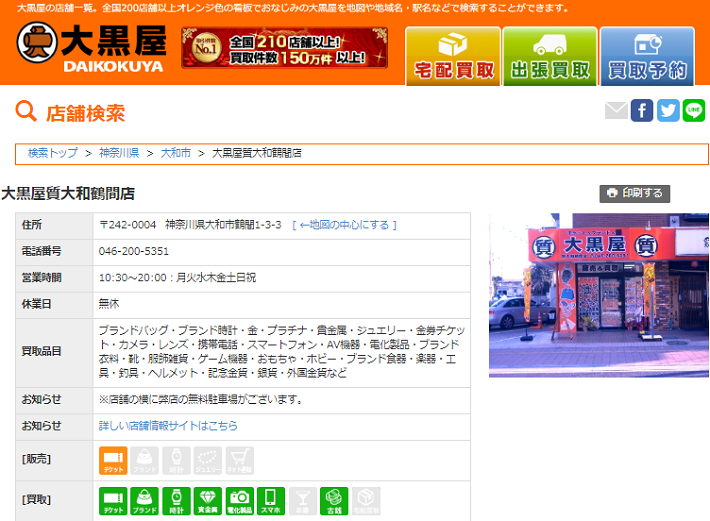Click green 貴金属 diamond purchase icon
This screenshot has width=710, height=521.
click(x=208, y=501)
